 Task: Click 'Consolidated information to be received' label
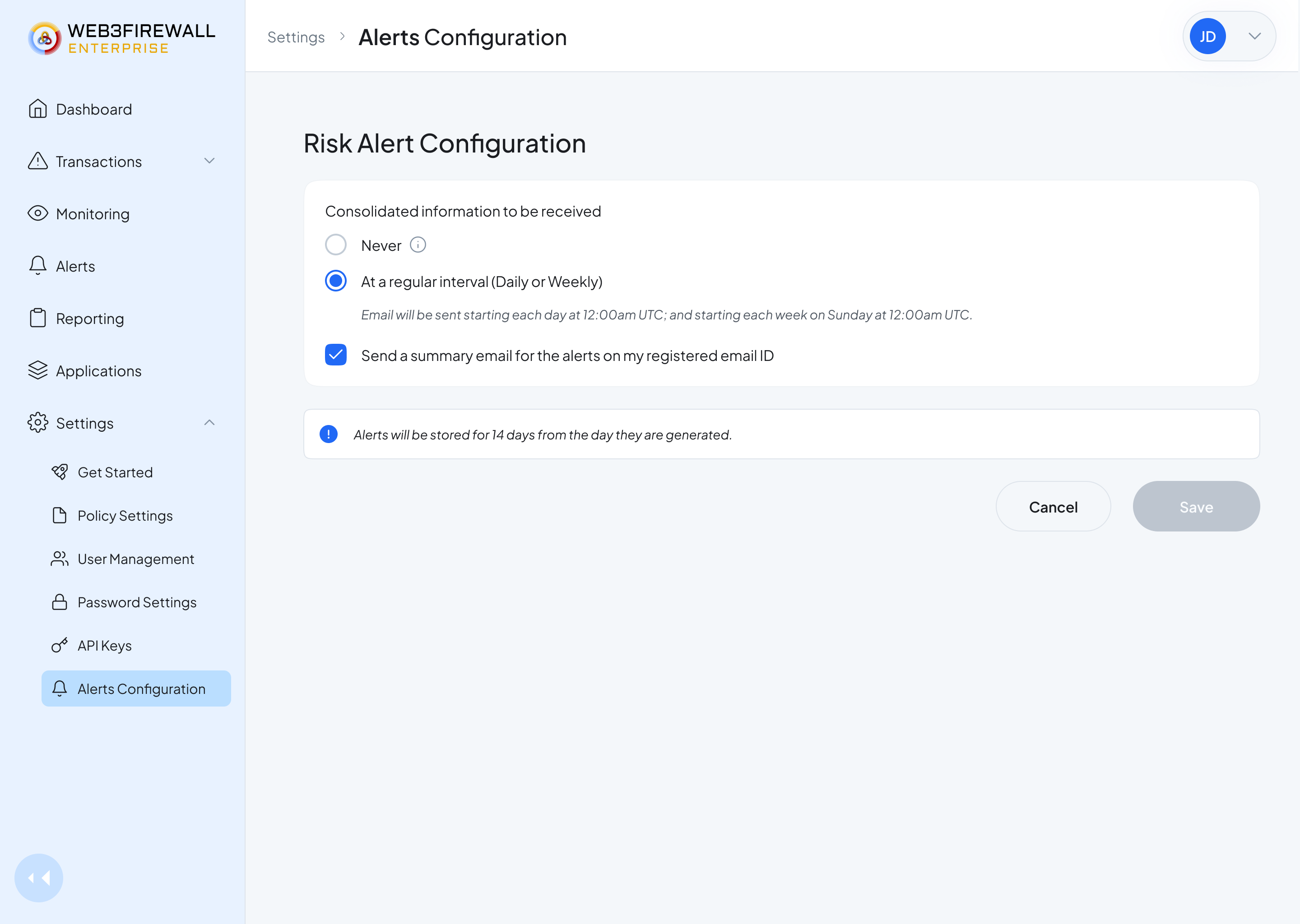point(463,211)
